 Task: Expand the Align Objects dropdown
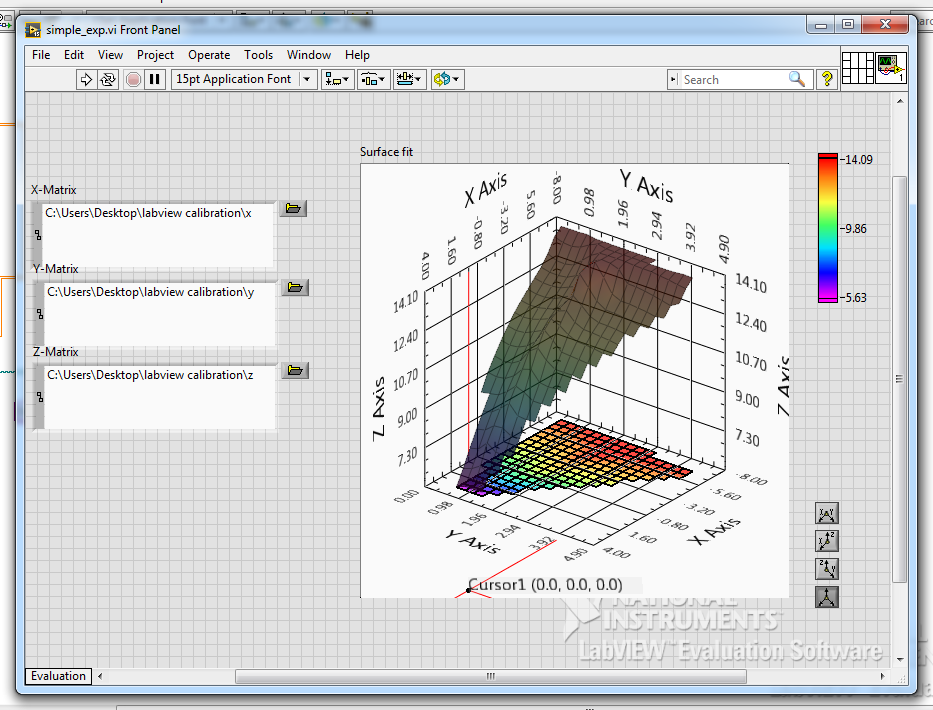point(338,79)
